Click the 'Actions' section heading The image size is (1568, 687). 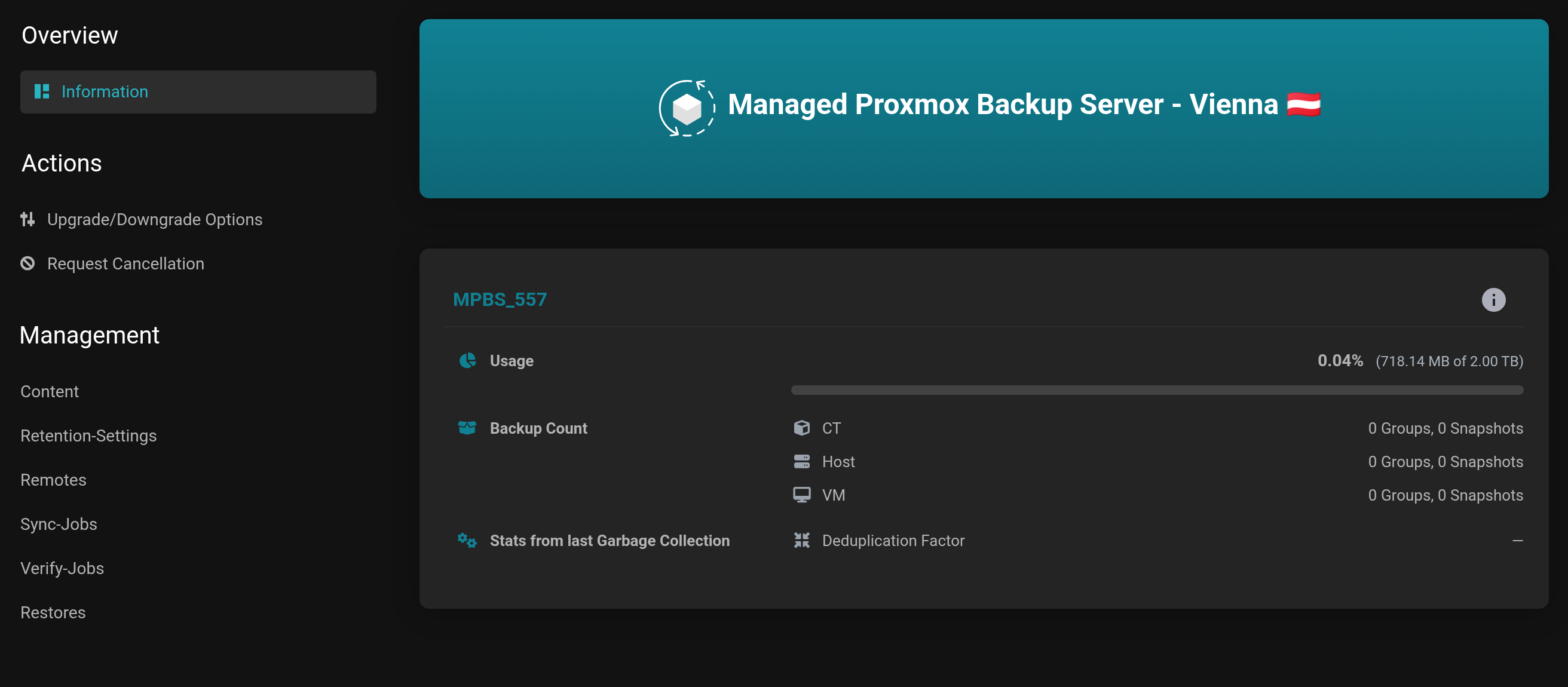(x=62, y=163)
